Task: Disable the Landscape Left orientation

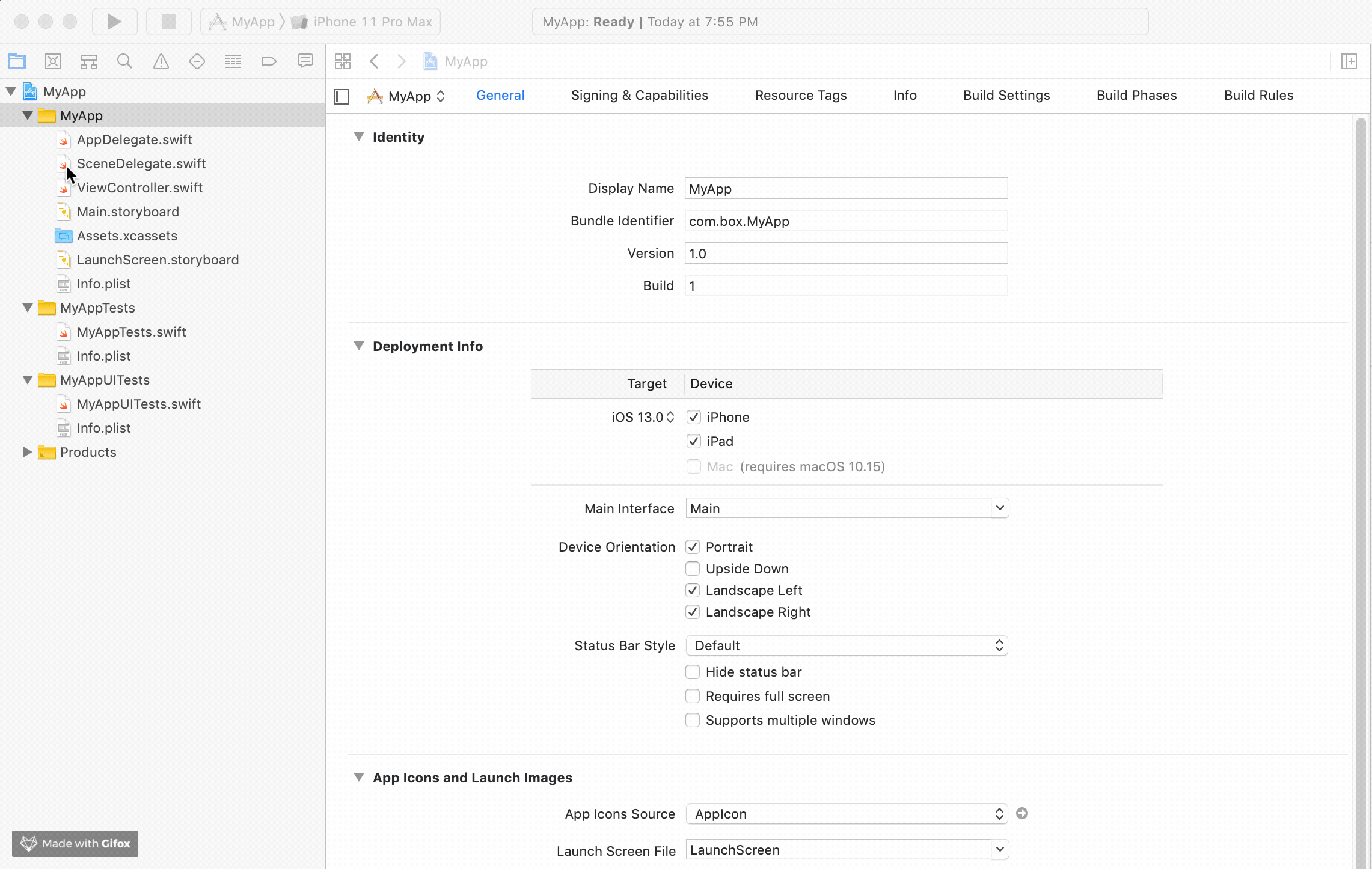Action: [693, 590]
